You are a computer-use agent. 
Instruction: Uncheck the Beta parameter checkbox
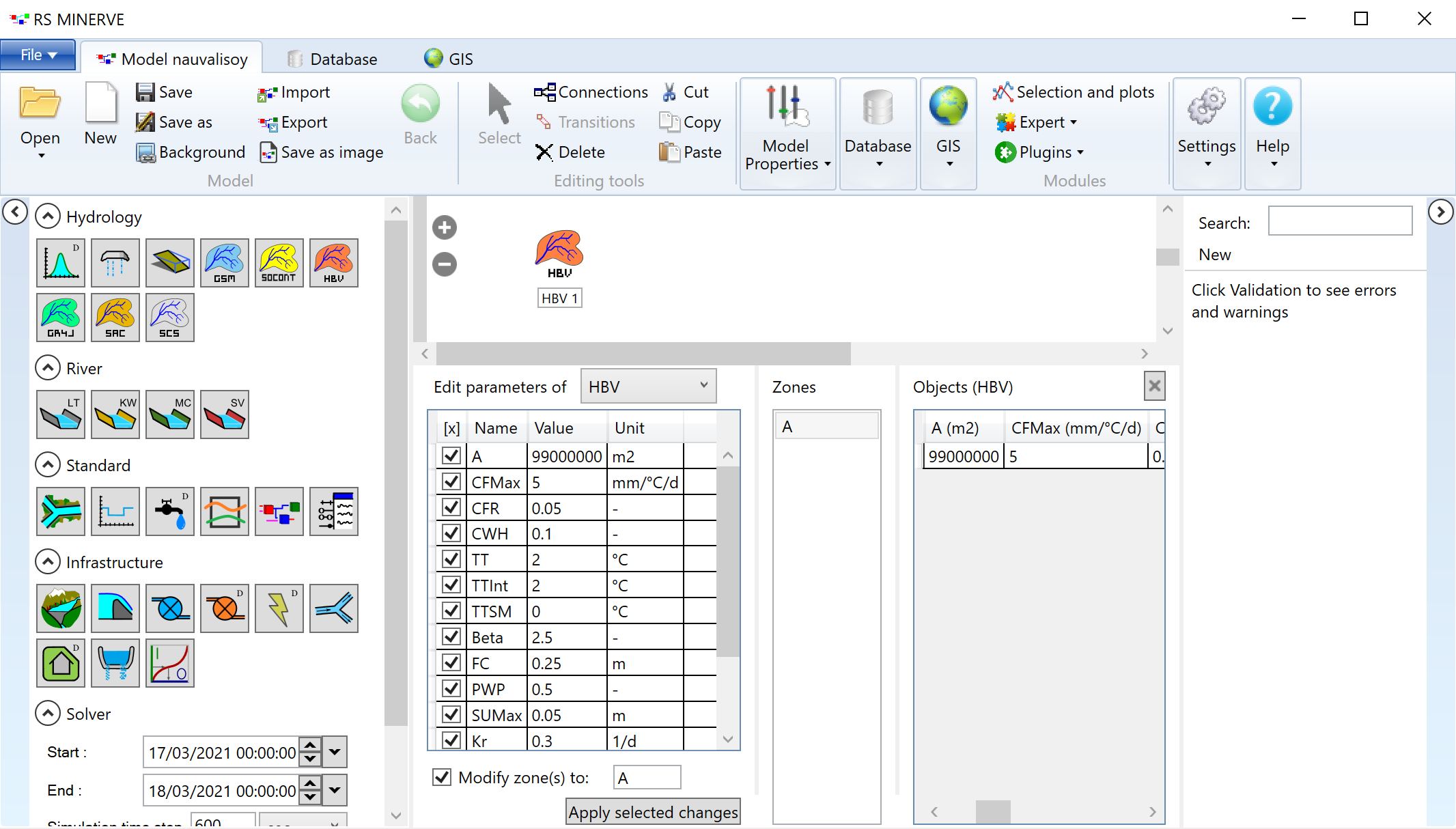click(x=451, y=637)
